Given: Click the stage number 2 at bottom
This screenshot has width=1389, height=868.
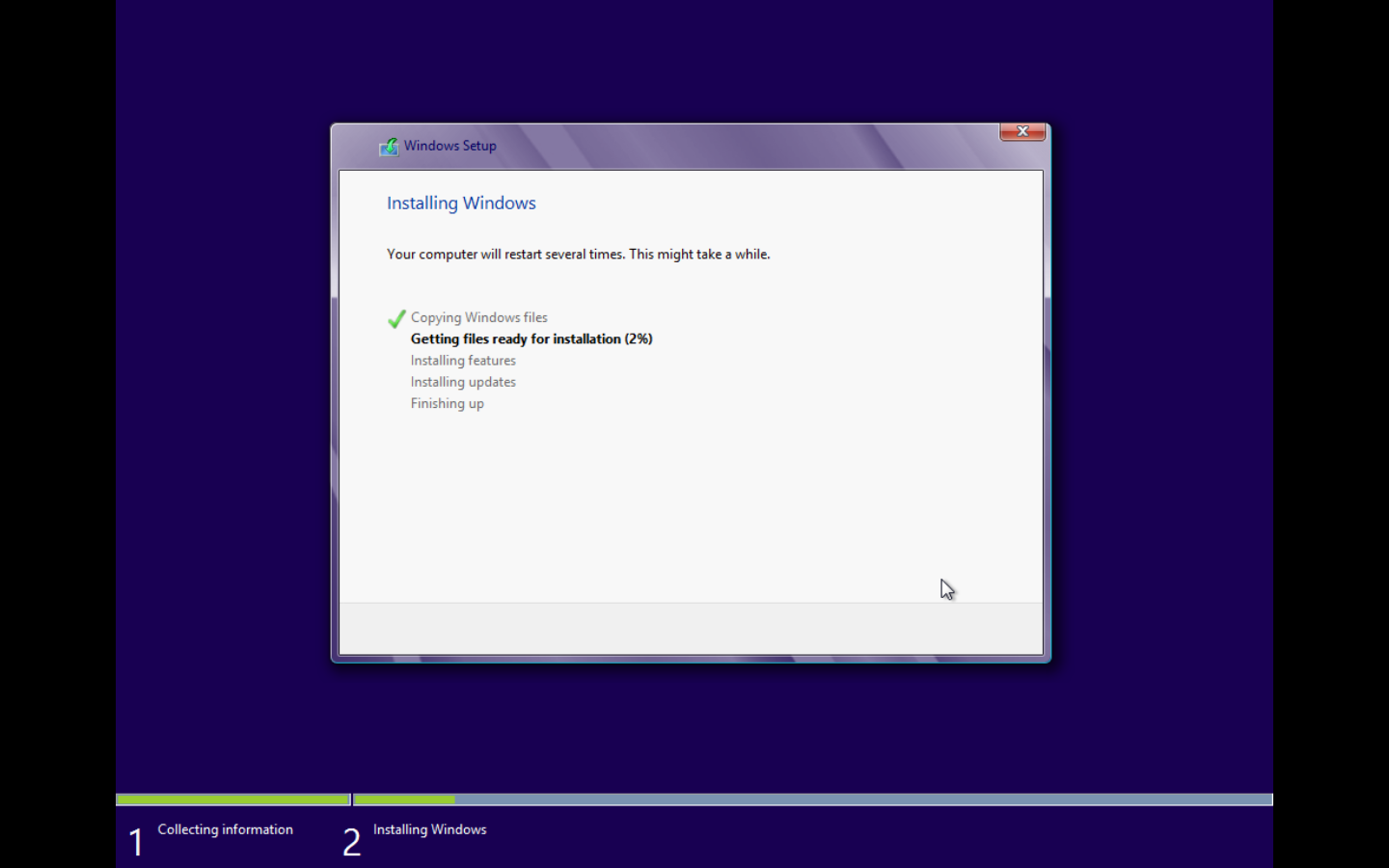Looking at the screenshot, I should [352, 842].
